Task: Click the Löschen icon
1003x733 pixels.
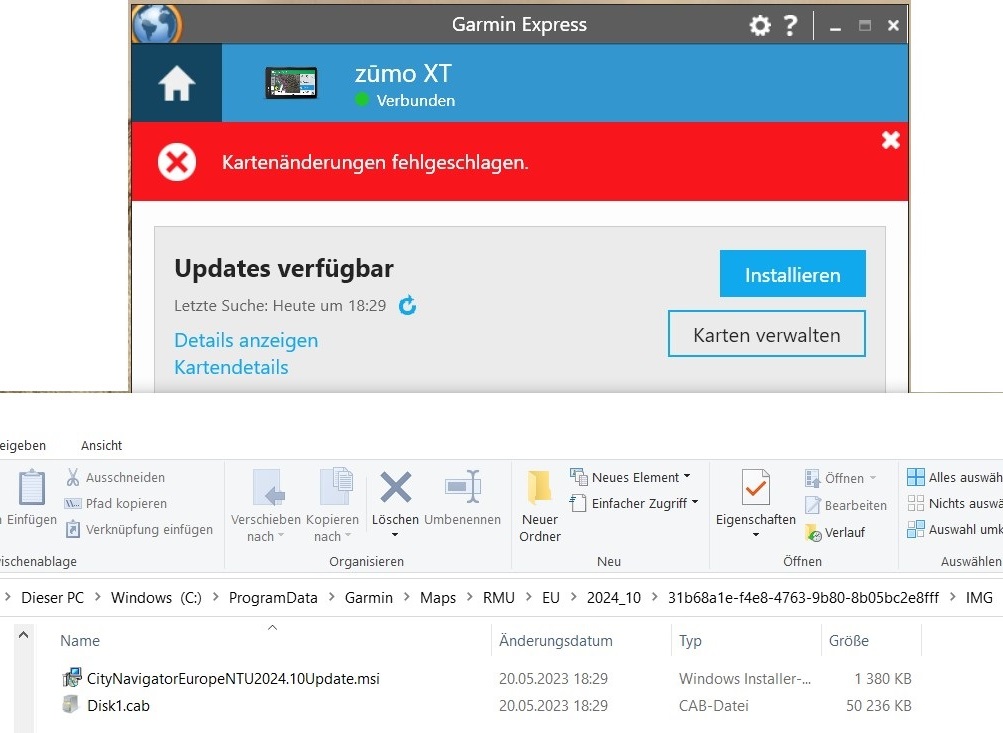Action: tap(395, 489)
